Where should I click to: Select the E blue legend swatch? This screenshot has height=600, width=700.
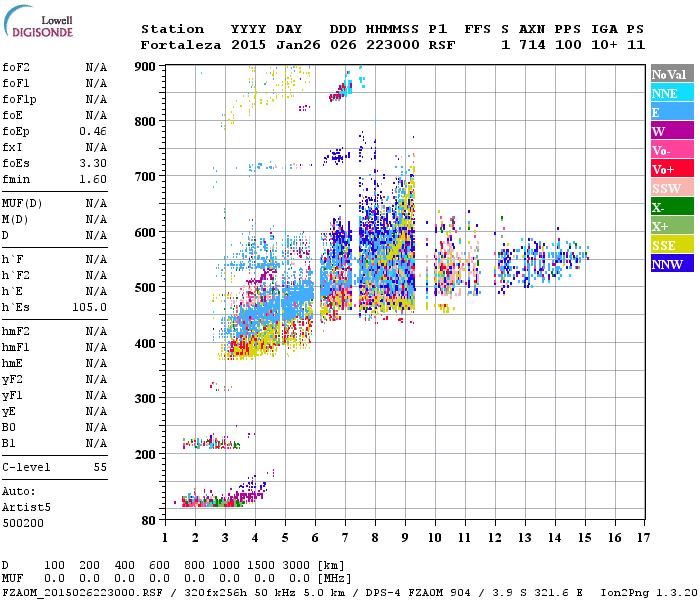672,112
